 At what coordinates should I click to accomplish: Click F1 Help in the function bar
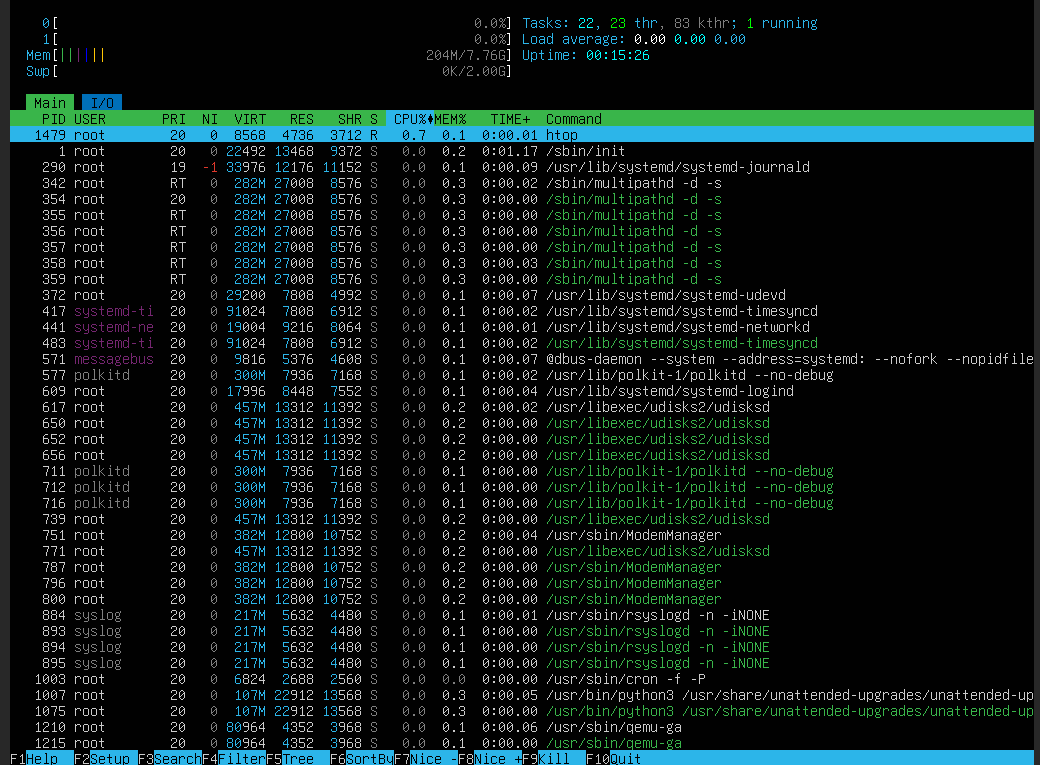[x=34, y=758]
